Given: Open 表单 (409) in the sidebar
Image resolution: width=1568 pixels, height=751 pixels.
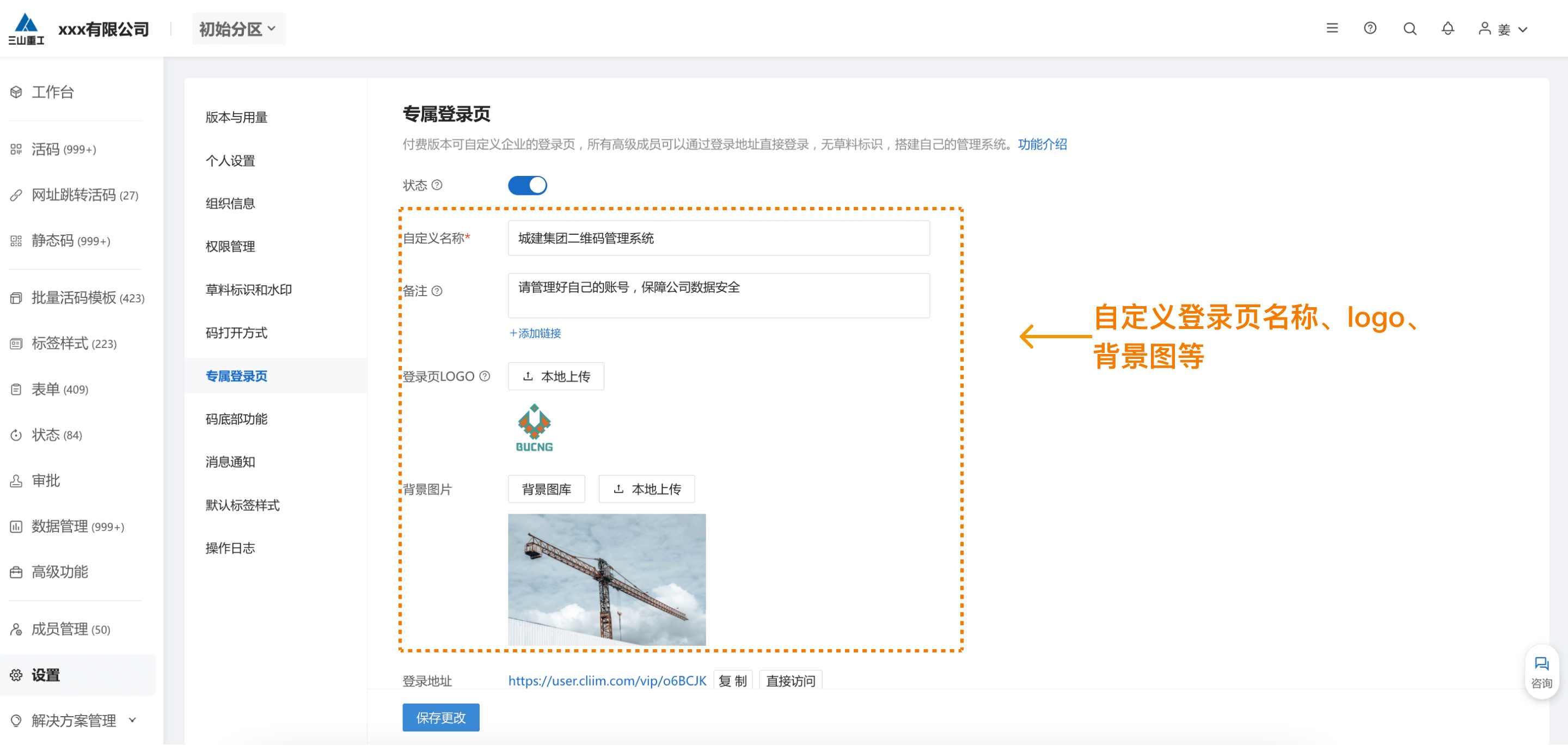Looking at the screenshot, I should coord(60,389).
